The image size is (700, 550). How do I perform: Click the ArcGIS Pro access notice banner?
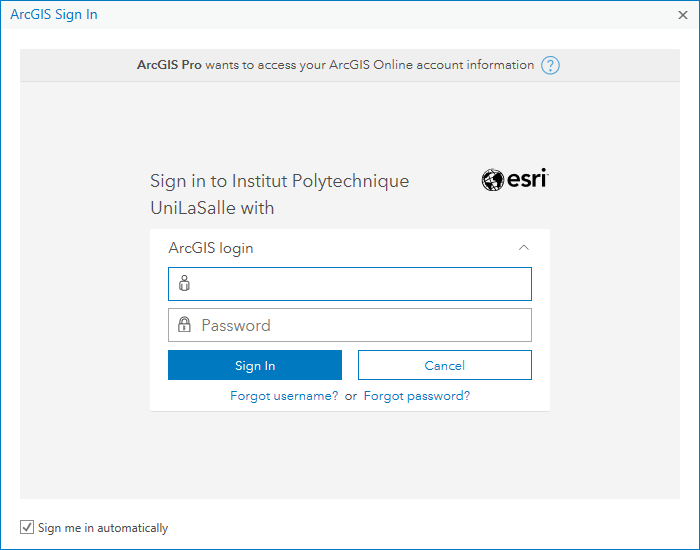click(x=350, y=65)
